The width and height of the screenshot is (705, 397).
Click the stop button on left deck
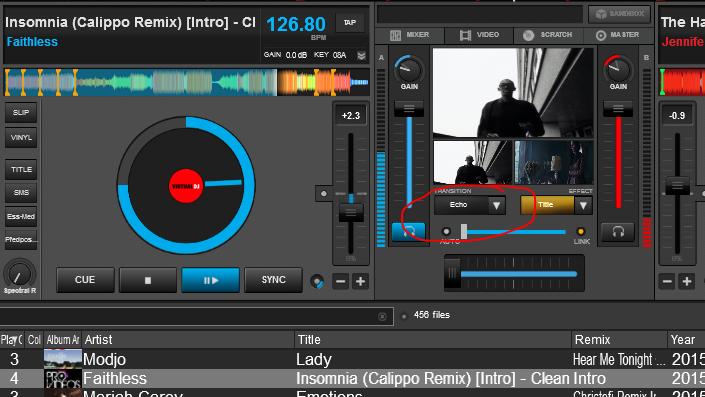click(148, 280)
